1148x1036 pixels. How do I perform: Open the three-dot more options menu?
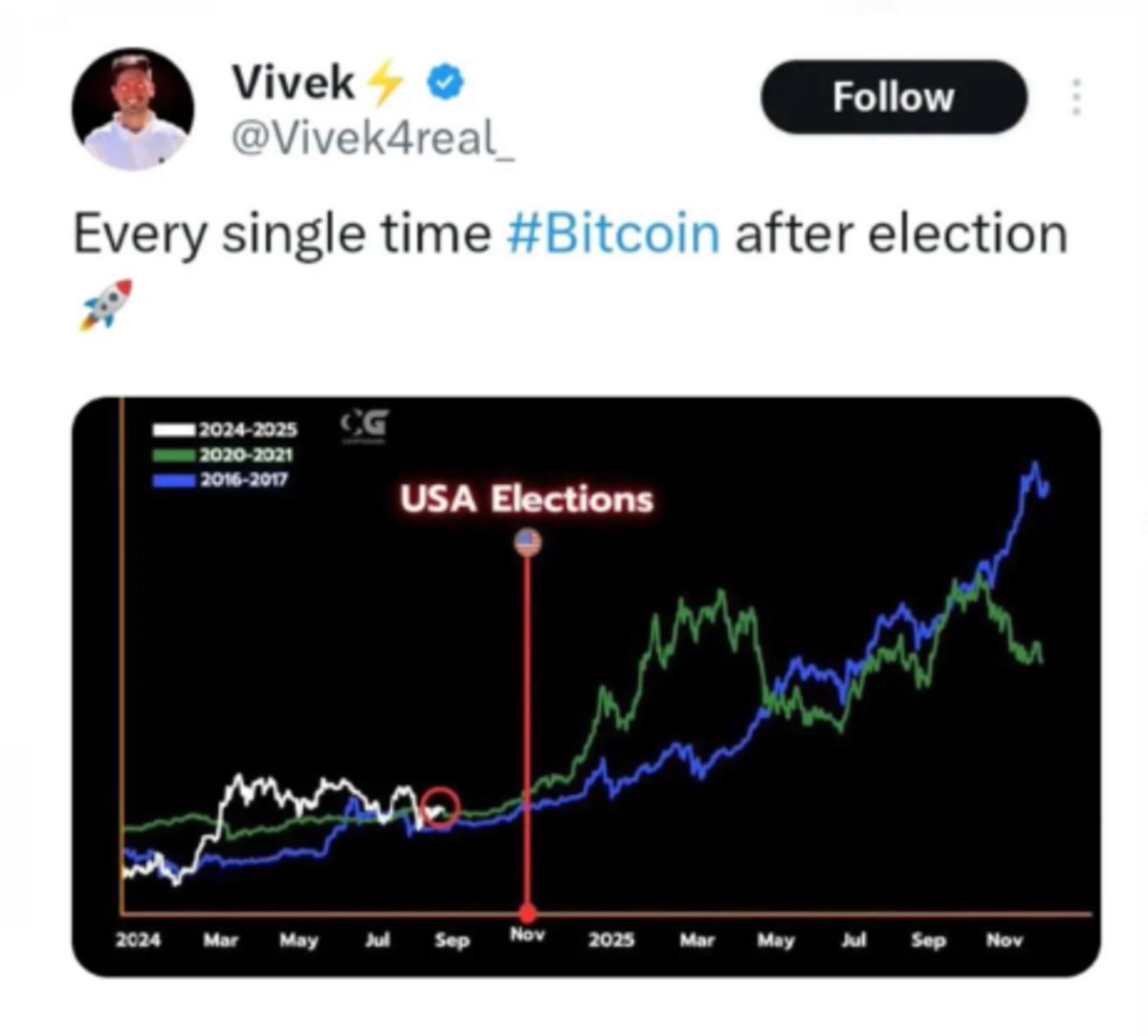[x=1076, y=96]
